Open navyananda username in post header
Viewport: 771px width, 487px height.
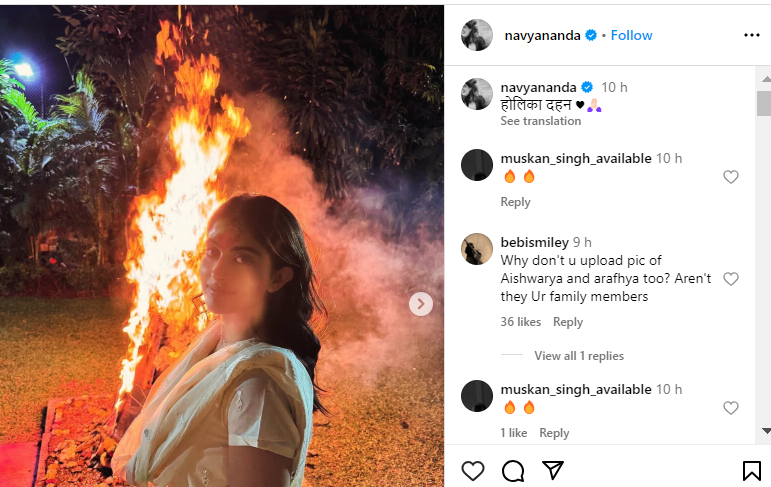543,35
